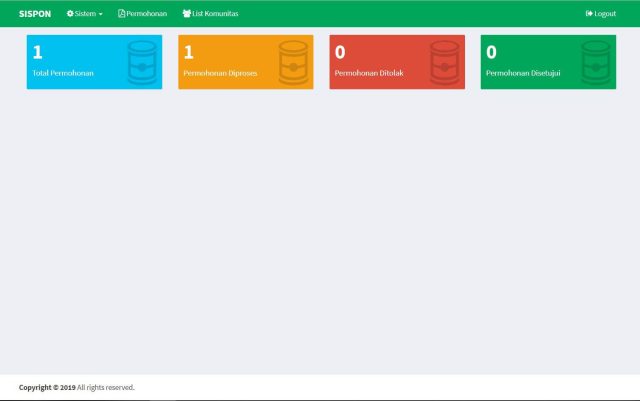Image resolution: width=640 pixels, height=401 pixels.
Task: Open the Permohonan menu item
Action: pyautogui.click(x=146, y=14)
